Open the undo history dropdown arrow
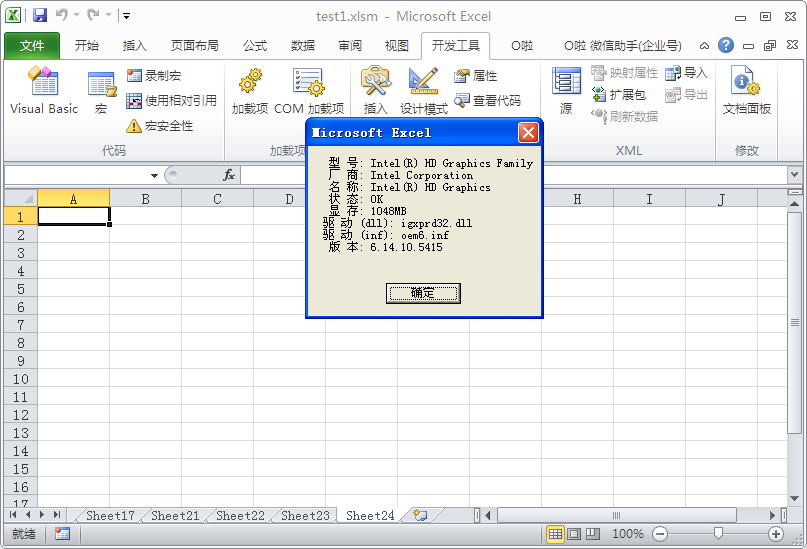The height and width of the screenshot is (549, 807). (x=77, y=15)
